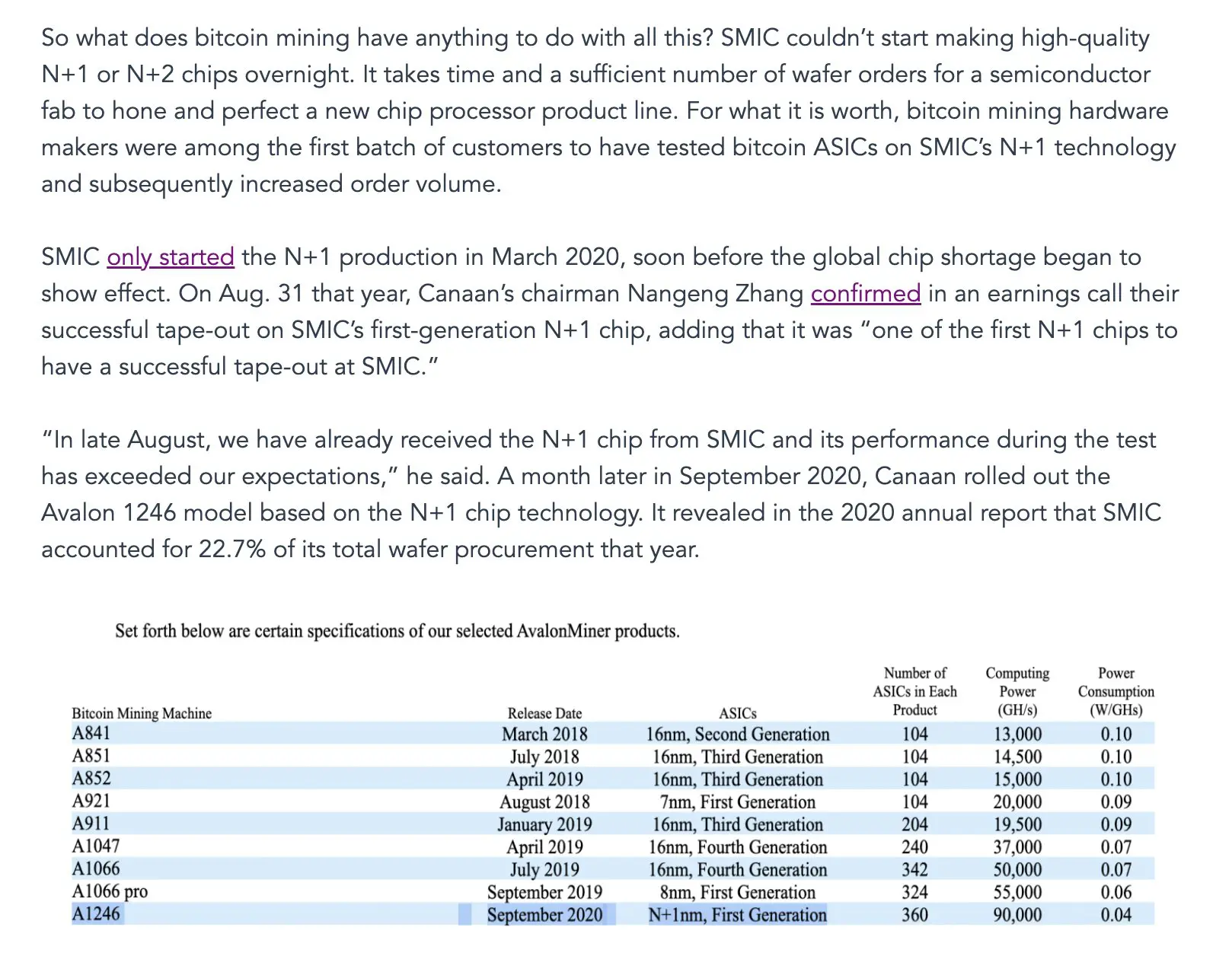Click the Number of ASICs in Each Product header
Screen dimensions: 1232x953
[x=914, y=692]
